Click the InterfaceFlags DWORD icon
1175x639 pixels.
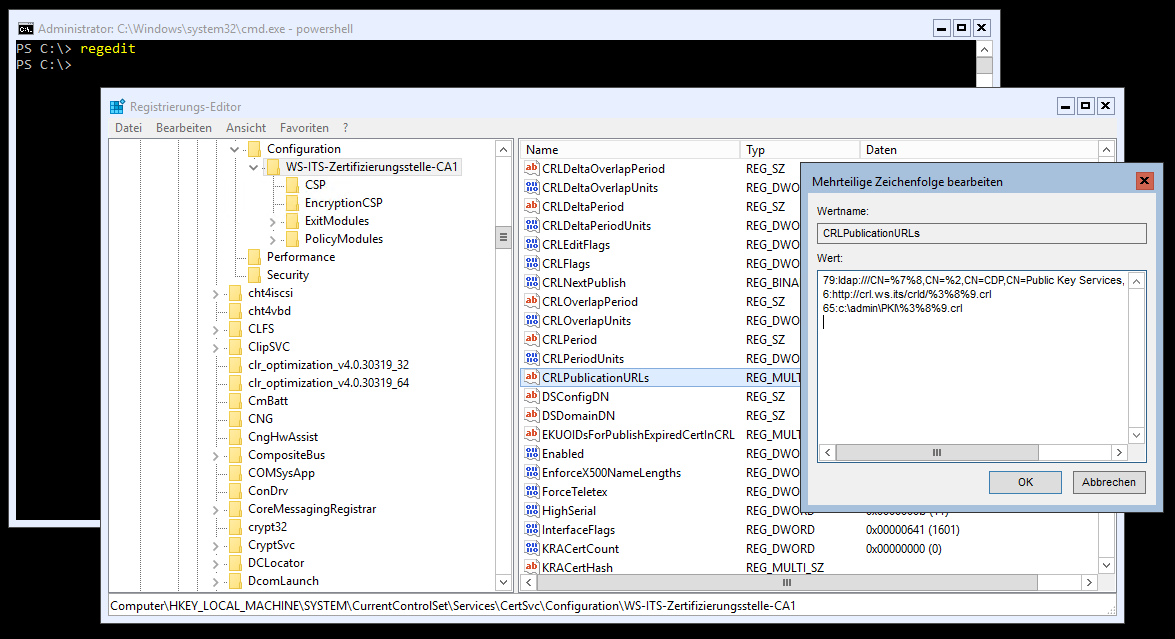pos(532,529)
